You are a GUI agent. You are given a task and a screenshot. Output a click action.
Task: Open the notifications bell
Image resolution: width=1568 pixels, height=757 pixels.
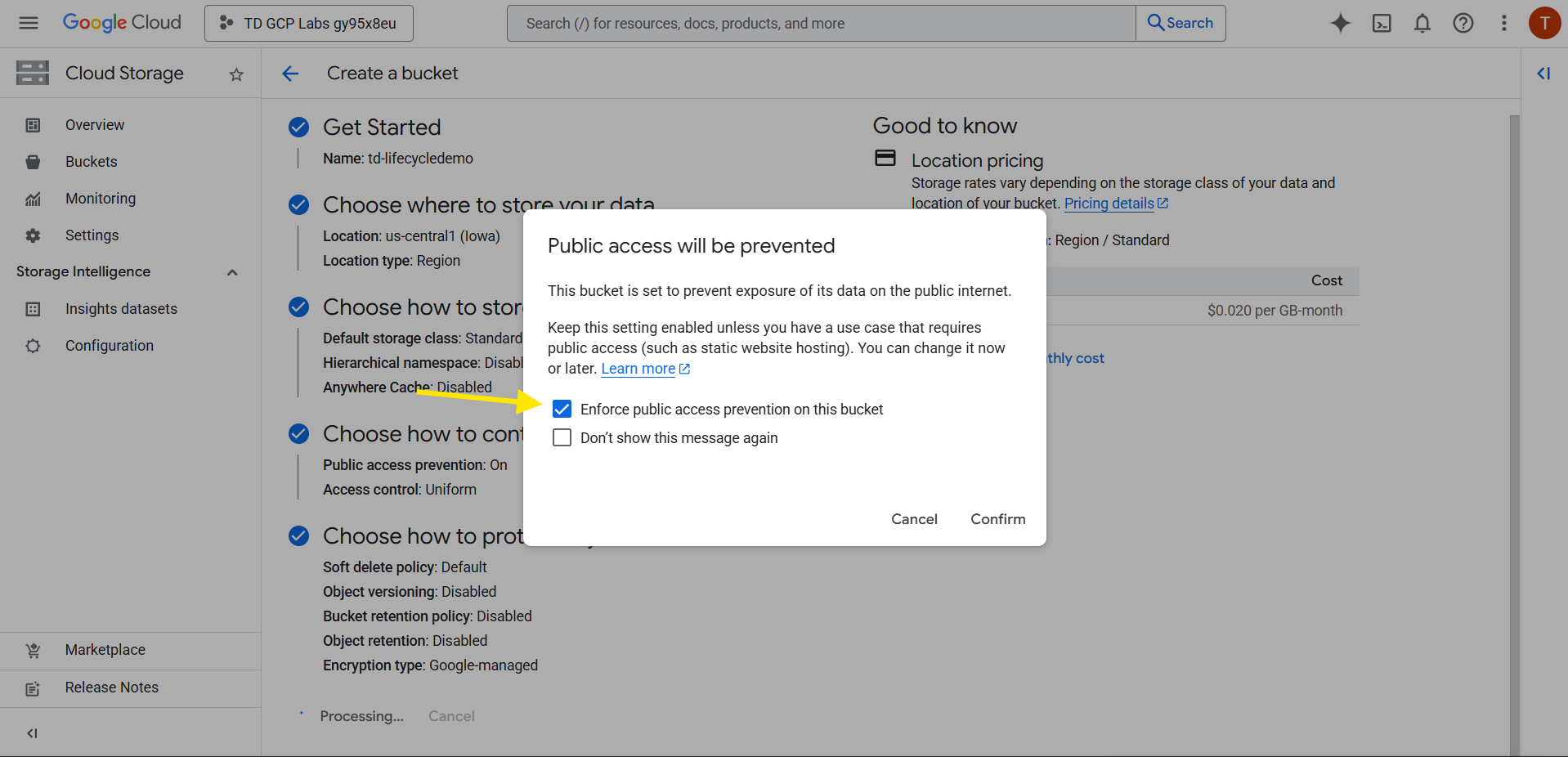[x=1422, y=23]
